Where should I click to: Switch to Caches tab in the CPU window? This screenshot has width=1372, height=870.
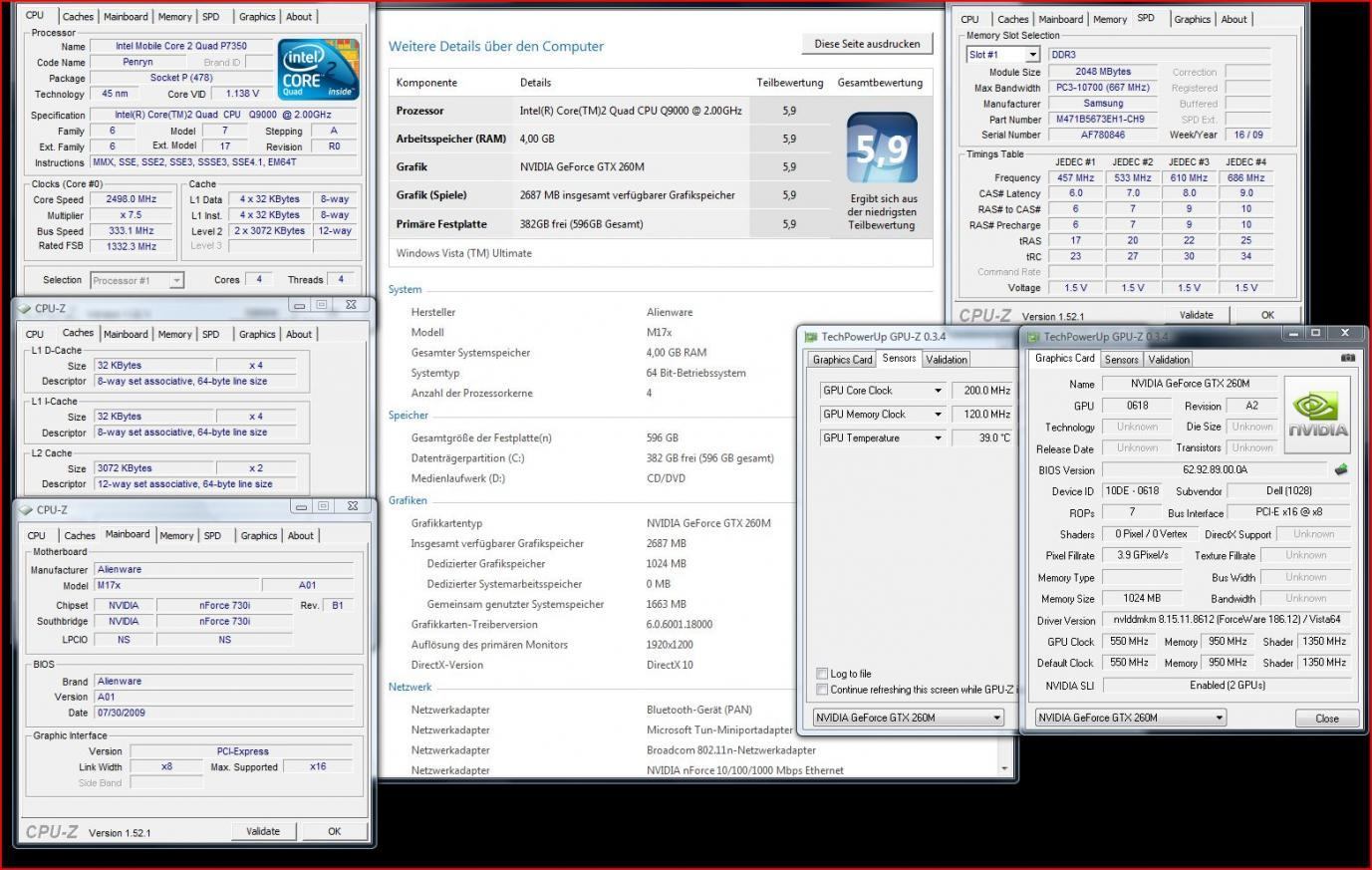point(78,17)
